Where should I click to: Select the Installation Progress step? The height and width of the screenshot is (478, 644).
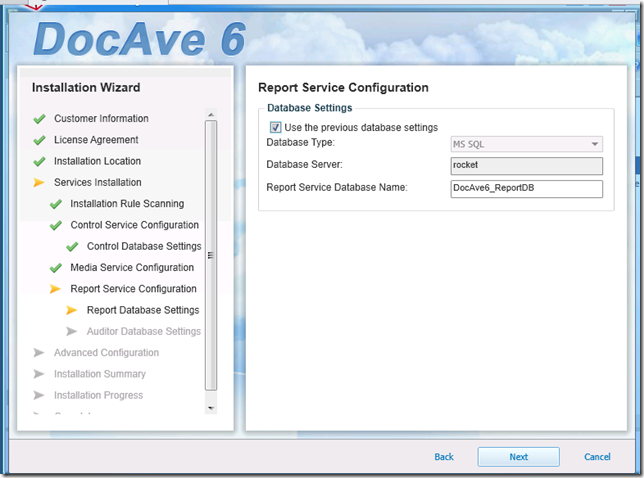(x=99, y=395)
